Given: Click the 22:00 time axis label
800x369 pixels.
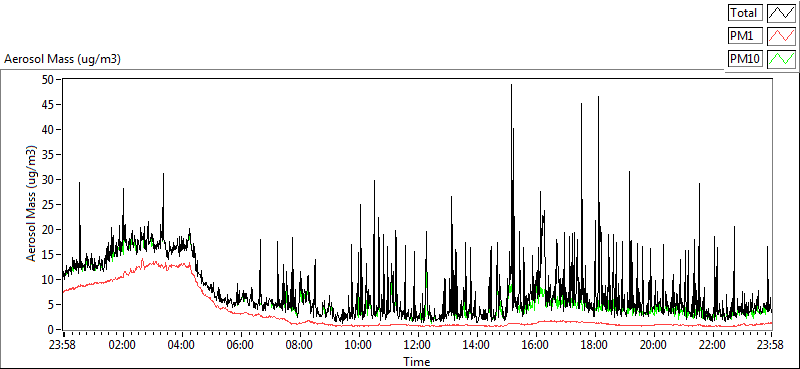Looking at the screenshot, I should 712,344.
